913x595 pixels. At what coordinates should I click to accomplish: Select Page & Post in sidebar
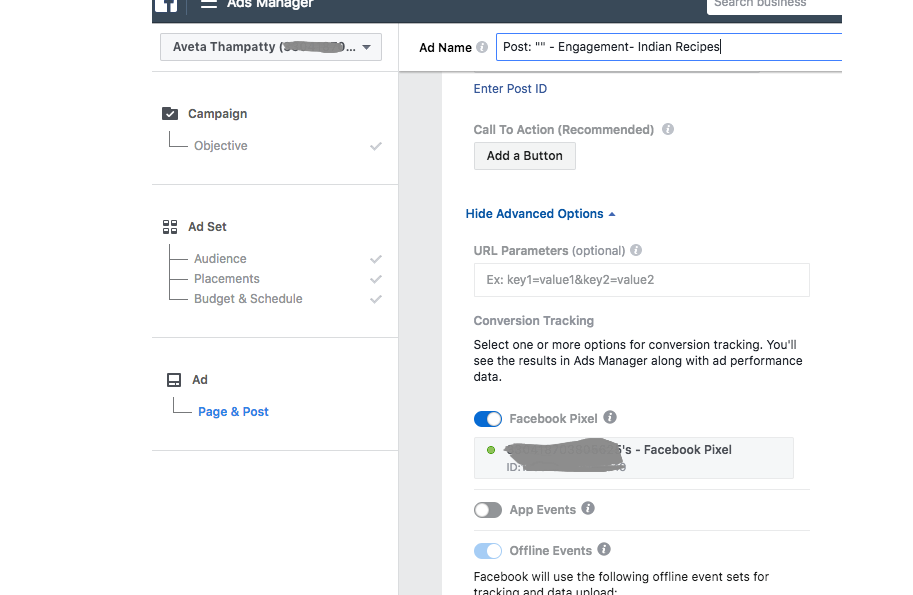tap(233, 412)
